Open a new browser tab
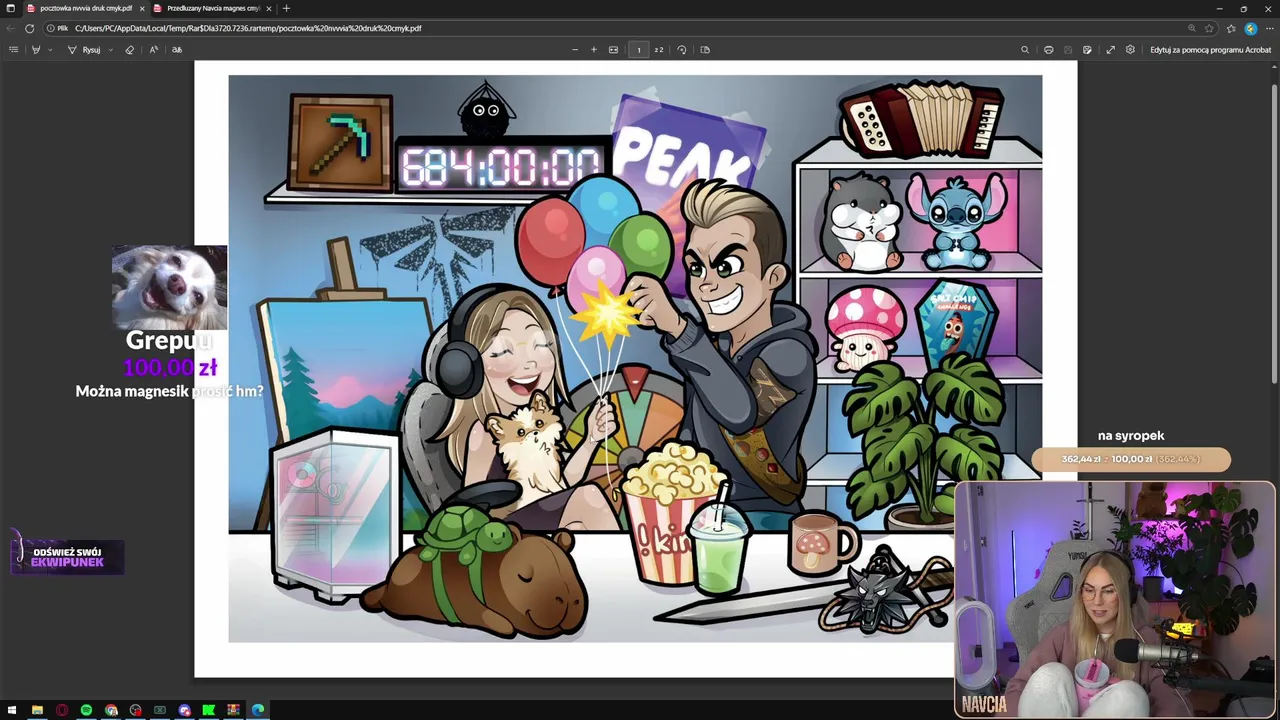 point(286,8)
